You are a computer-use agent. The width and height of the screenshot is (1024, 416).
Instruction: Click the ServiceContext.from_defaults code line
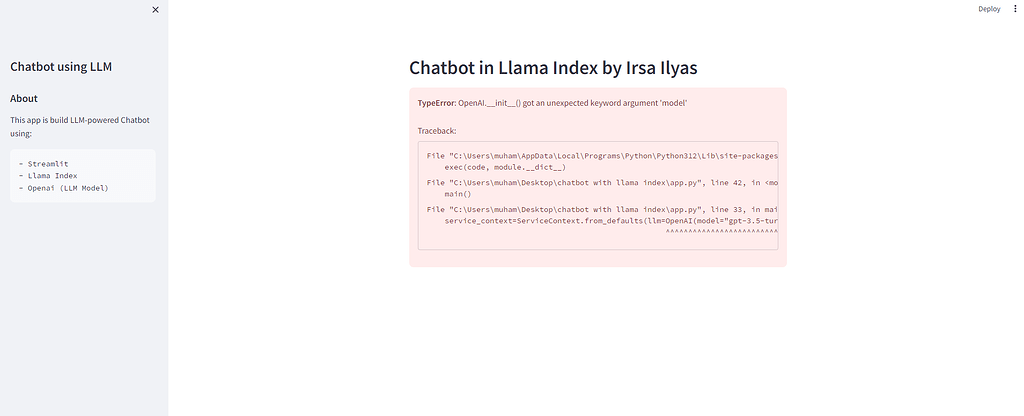611,221
